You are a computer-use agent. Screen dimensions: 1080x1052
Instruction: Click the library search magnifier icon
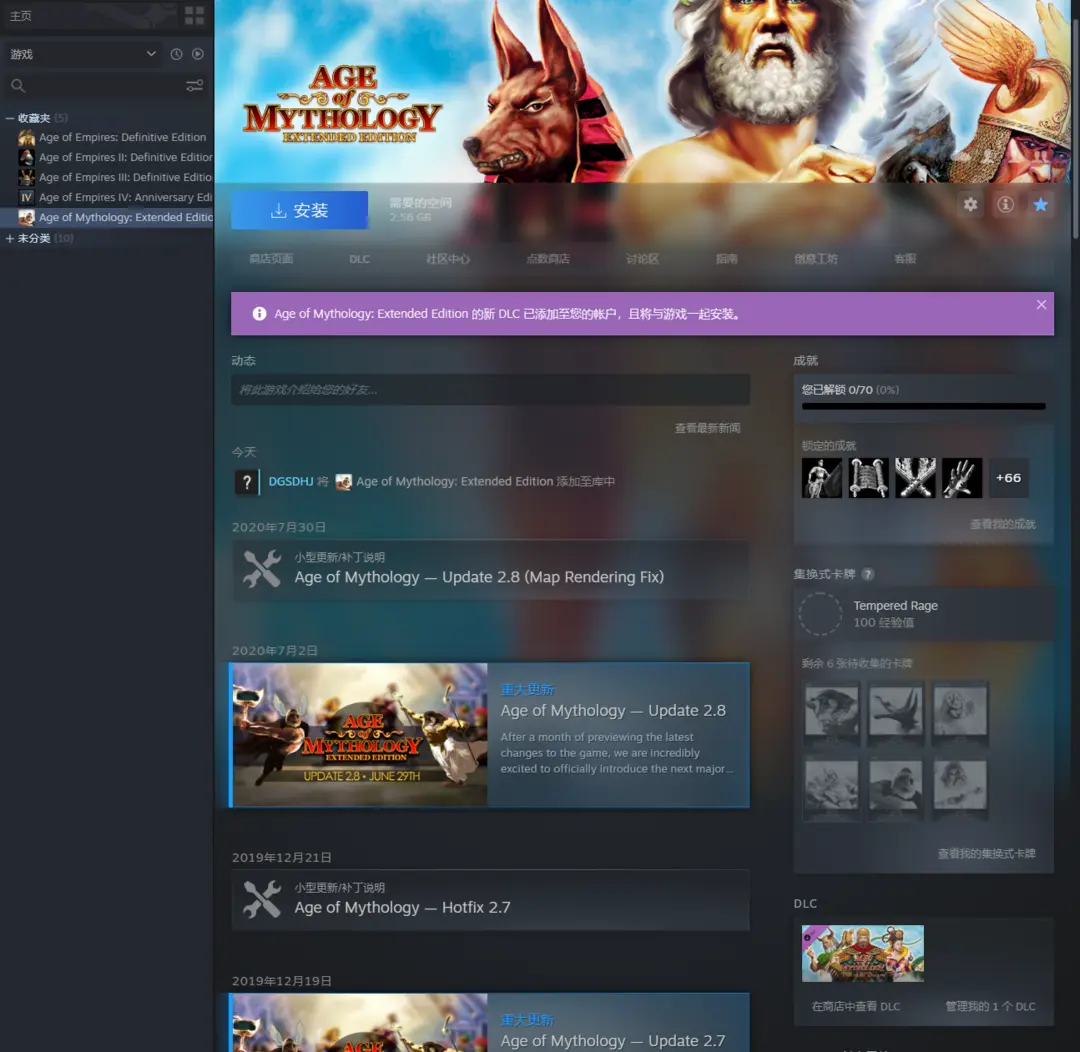tap(18, 85)
